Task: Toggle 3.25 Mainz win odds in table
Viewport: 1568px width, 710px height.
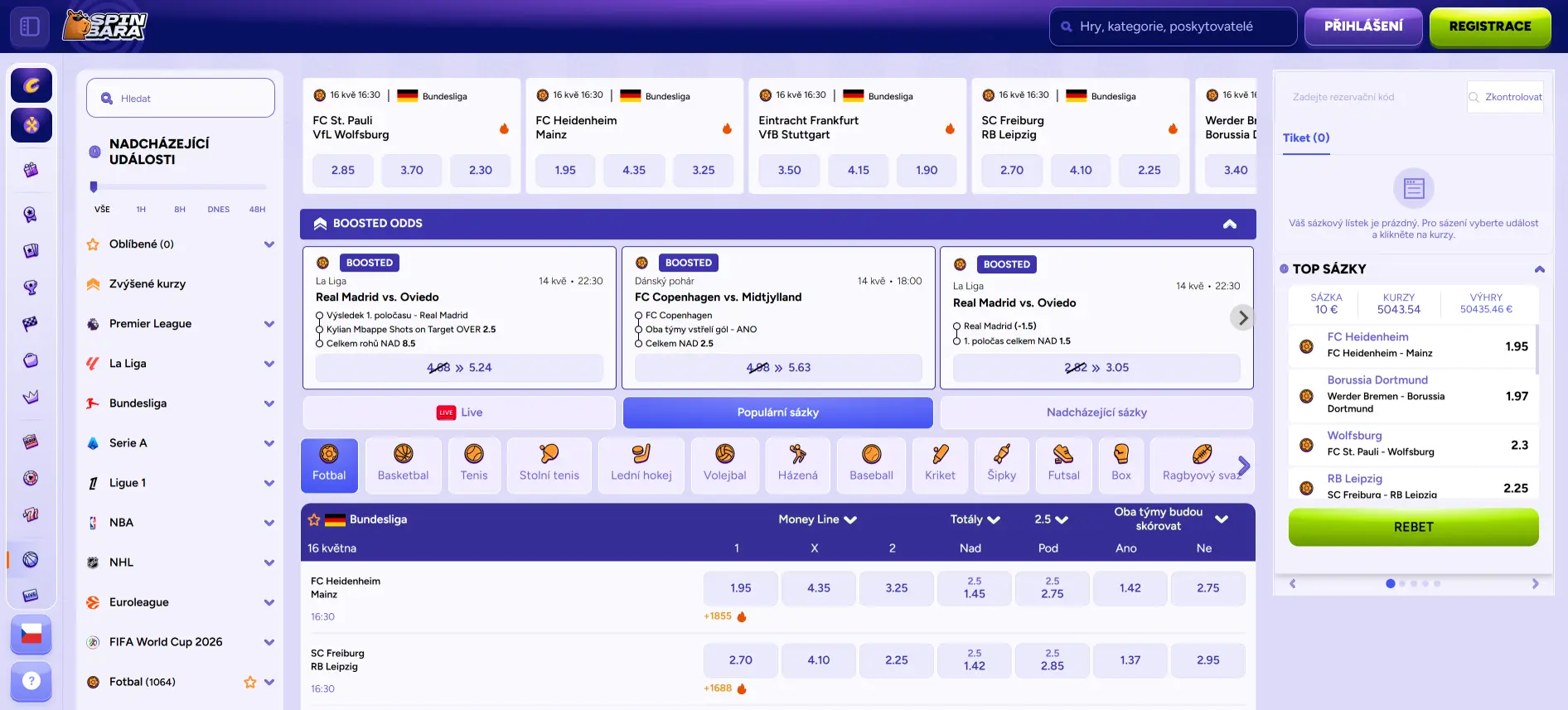Action: click(x=897, y=588)
